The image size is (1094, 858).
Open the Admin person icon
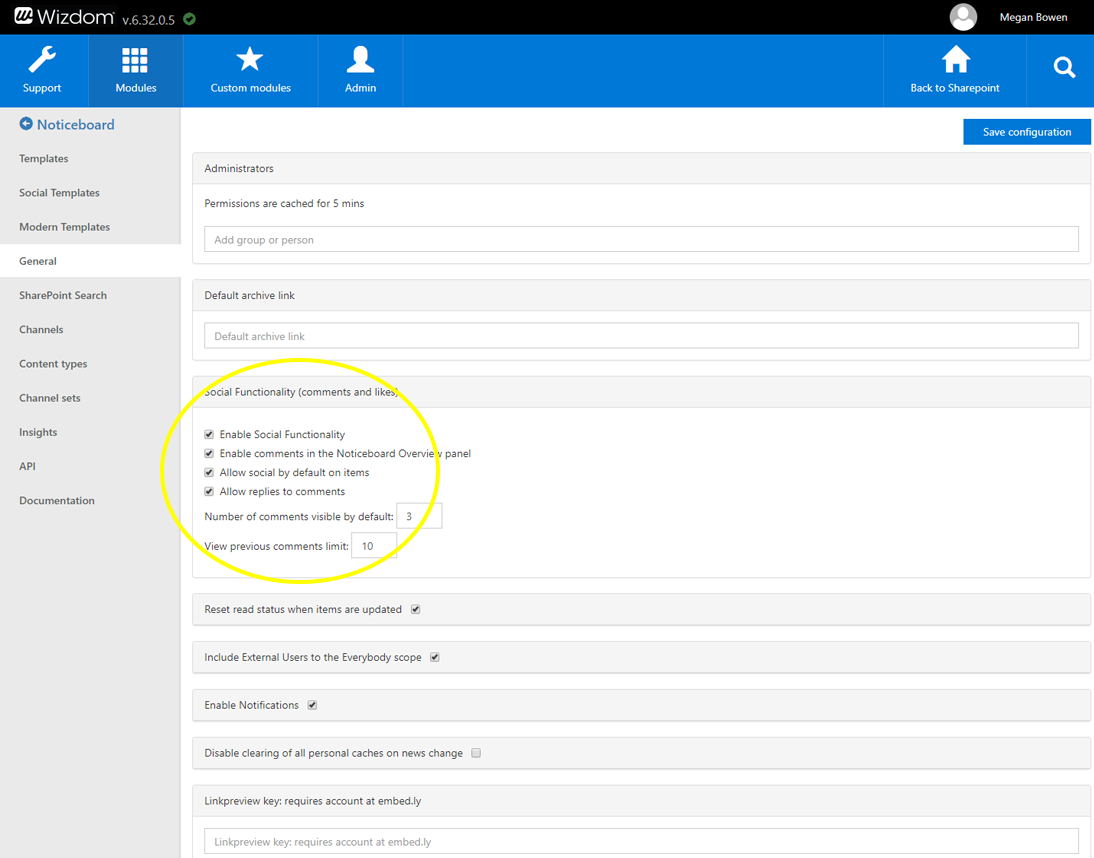[360, 61]
